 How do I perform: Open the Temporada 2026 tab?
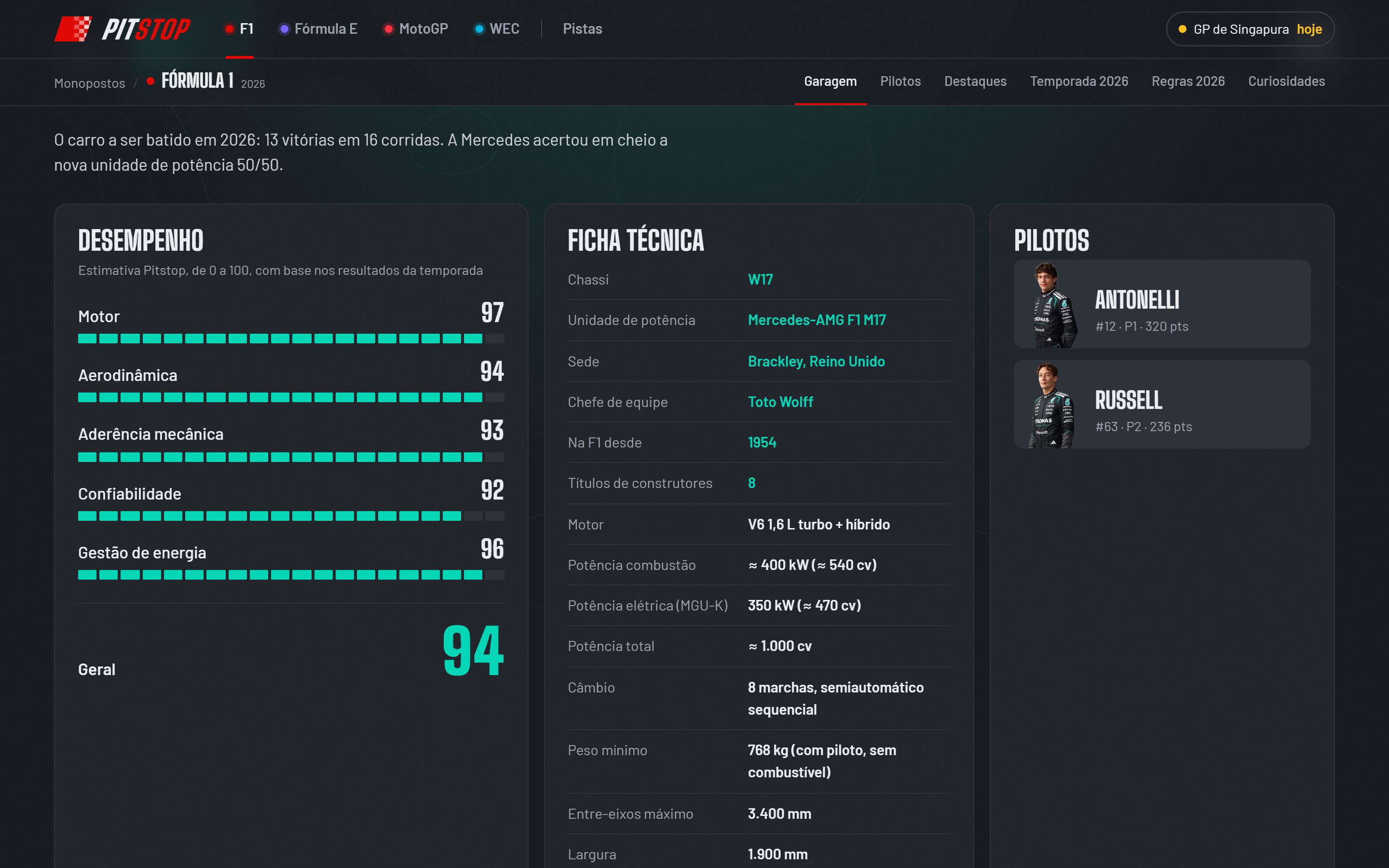[x=1078, y=81]
